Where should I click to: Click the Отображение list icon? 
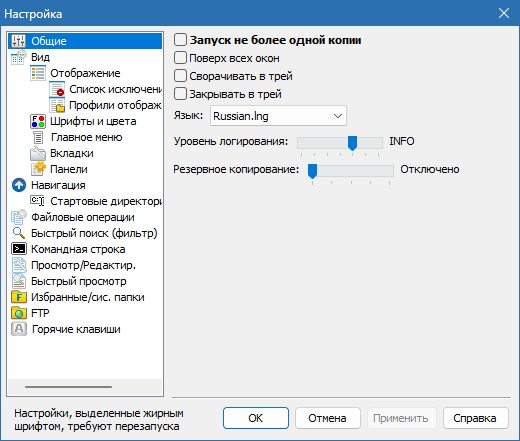tap(38, 73)
